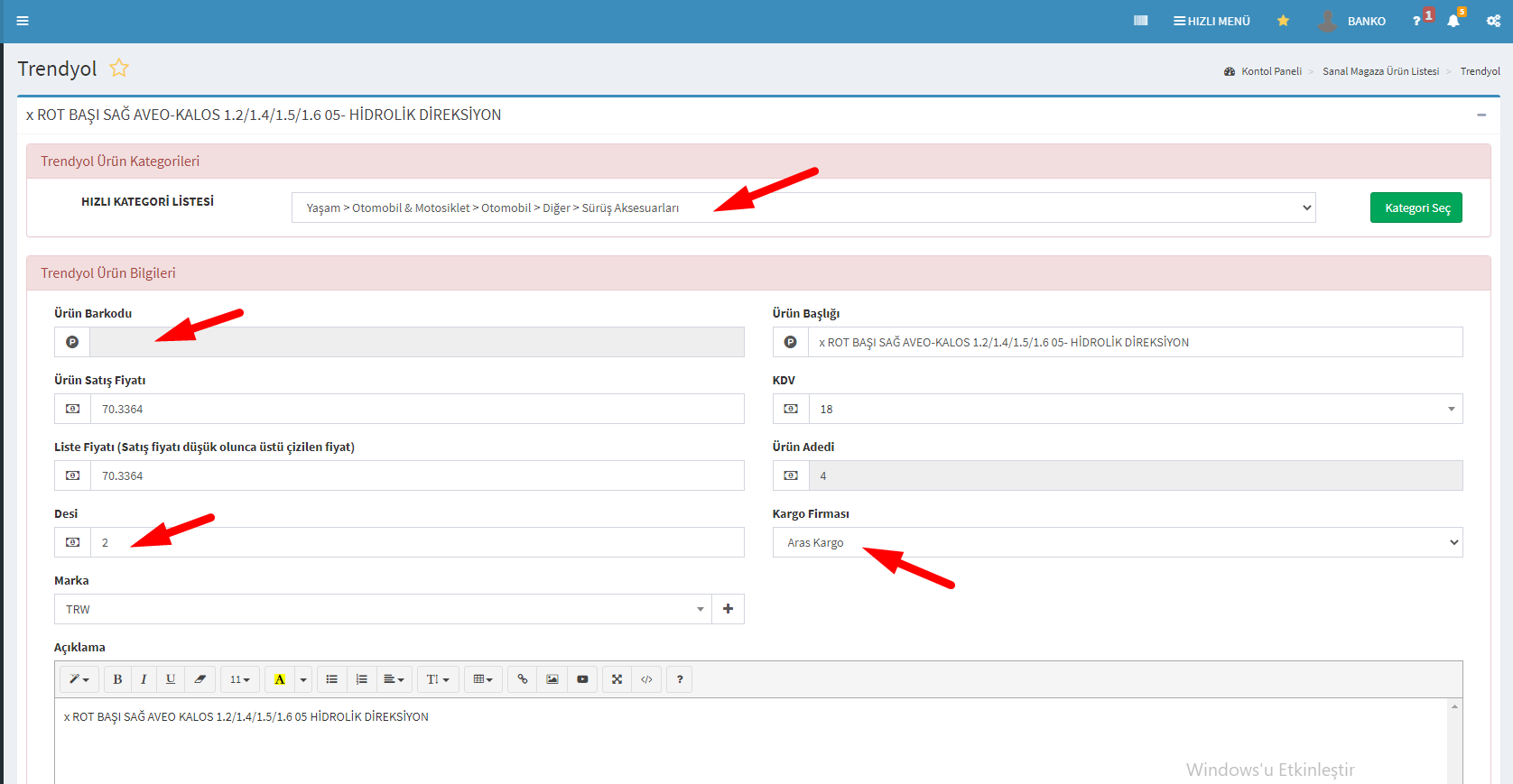Toggle bold formatting in editor
The image size is (1513, 784).
click(x=117, y=679)
